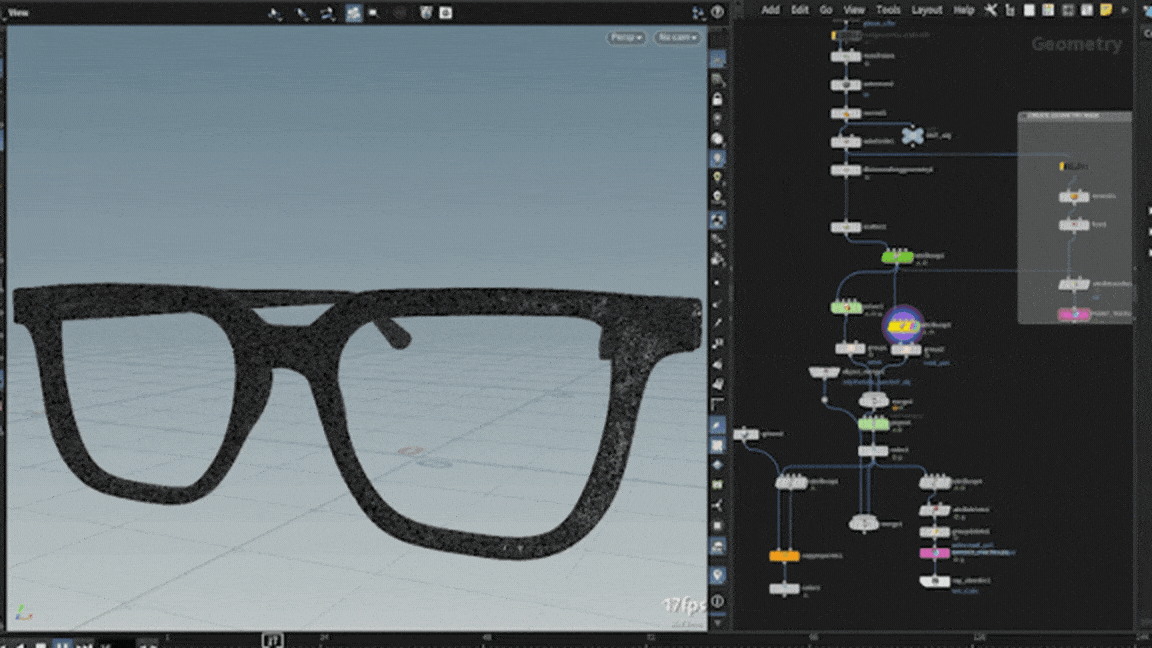
Task: Select the highlighted yellow node with purple ring
Action: coord(904,326)
